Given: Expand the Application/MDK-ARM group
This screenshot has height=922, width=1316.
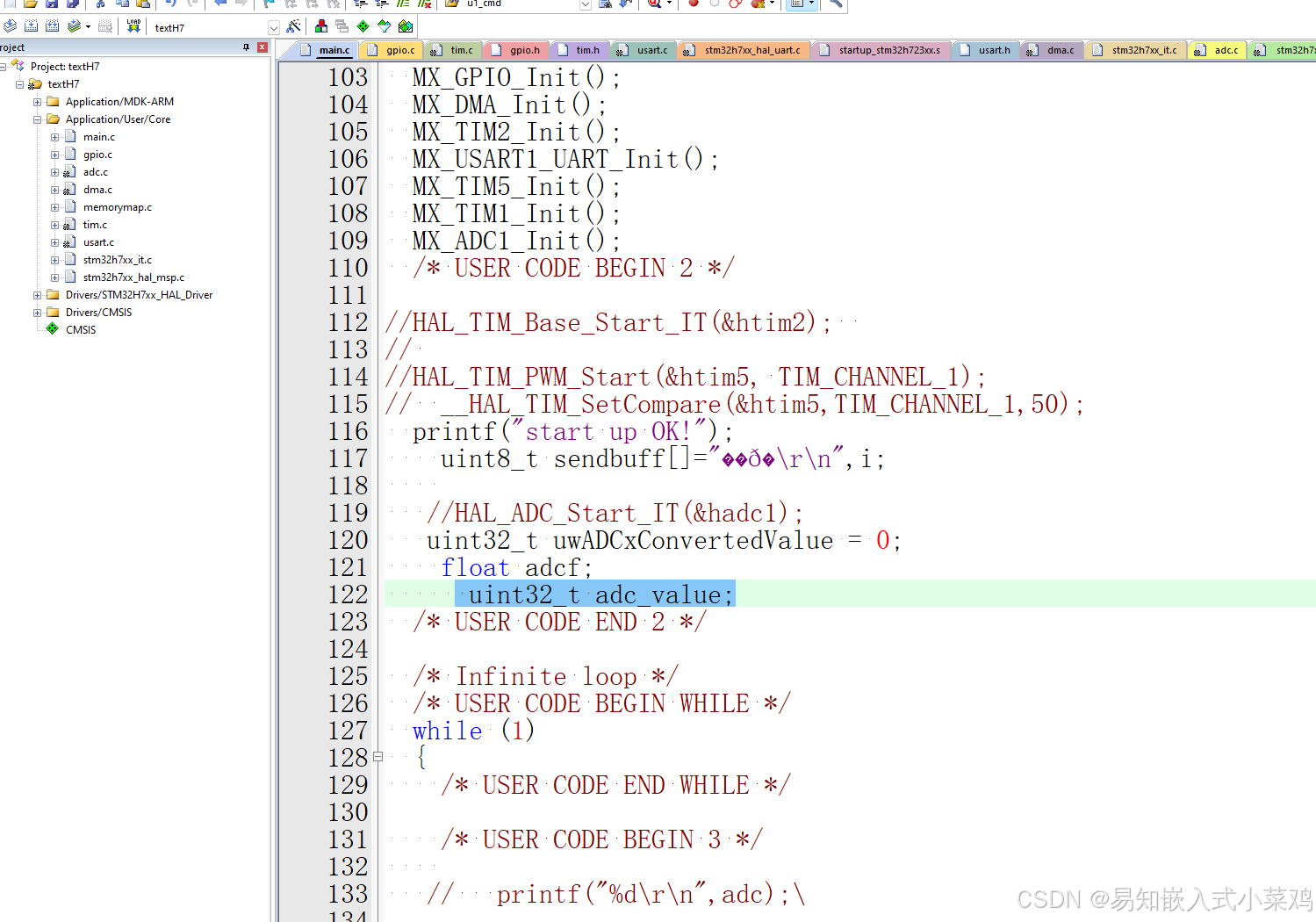Looking at the screenshot, I should [37, 102].
